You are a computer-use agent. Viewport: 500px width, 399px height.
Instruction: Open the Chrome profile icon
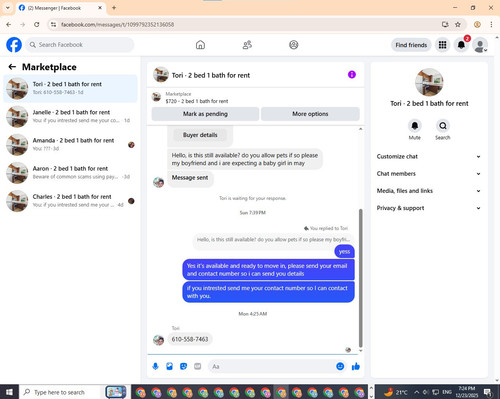coord(477,24)
